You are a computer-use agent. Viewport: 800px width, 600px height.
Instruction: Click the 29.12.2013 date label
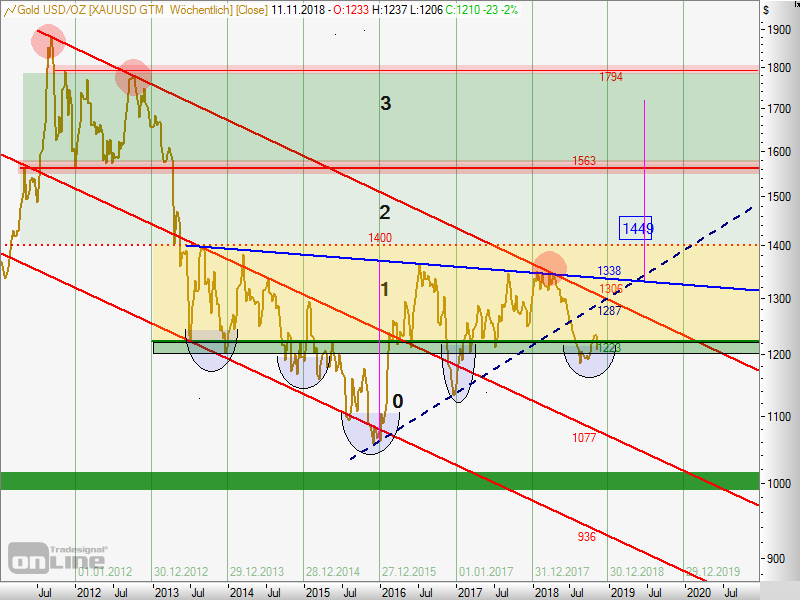pyautogui.click(x=257, y=571)
